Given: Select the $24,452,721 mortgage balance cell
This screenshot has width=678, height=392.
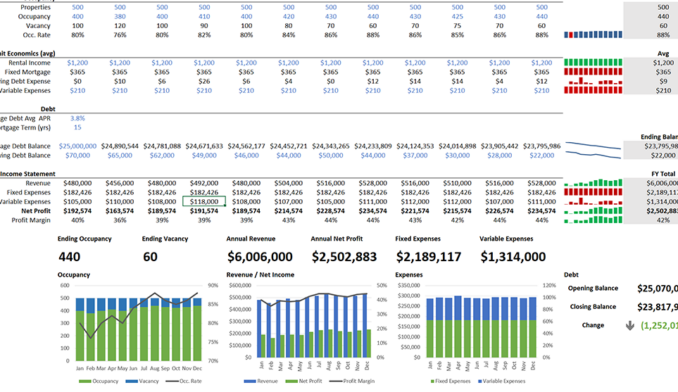Looking at the screenshot, I should pyautogui.click(x=288, y=146).
